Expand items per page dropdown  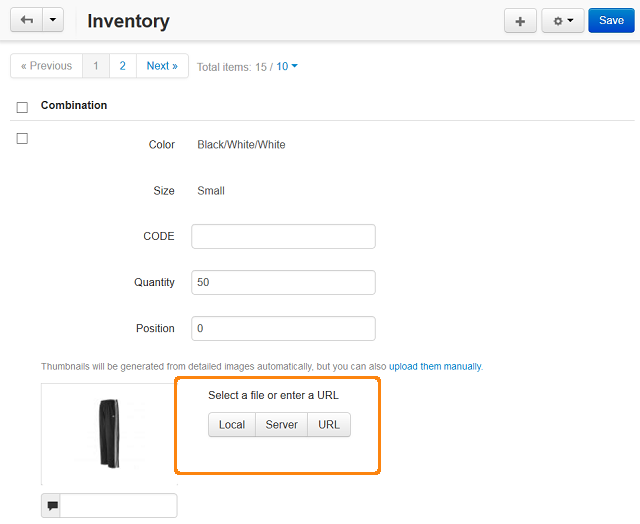(287, 67)
